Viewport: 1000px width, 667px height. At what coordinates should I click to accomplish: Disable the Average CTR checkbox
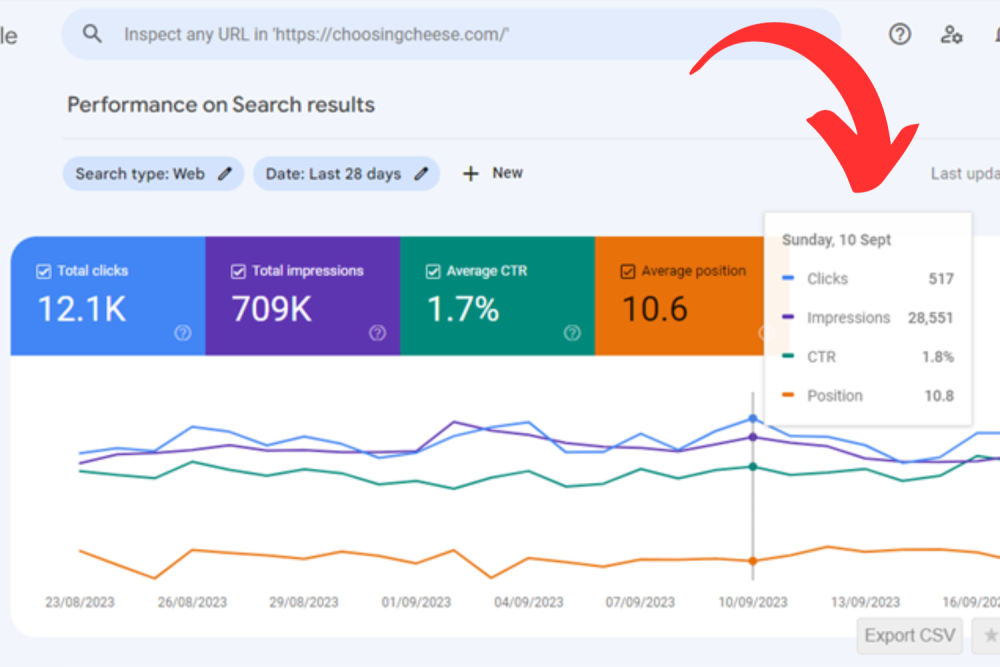pos(433,271)
